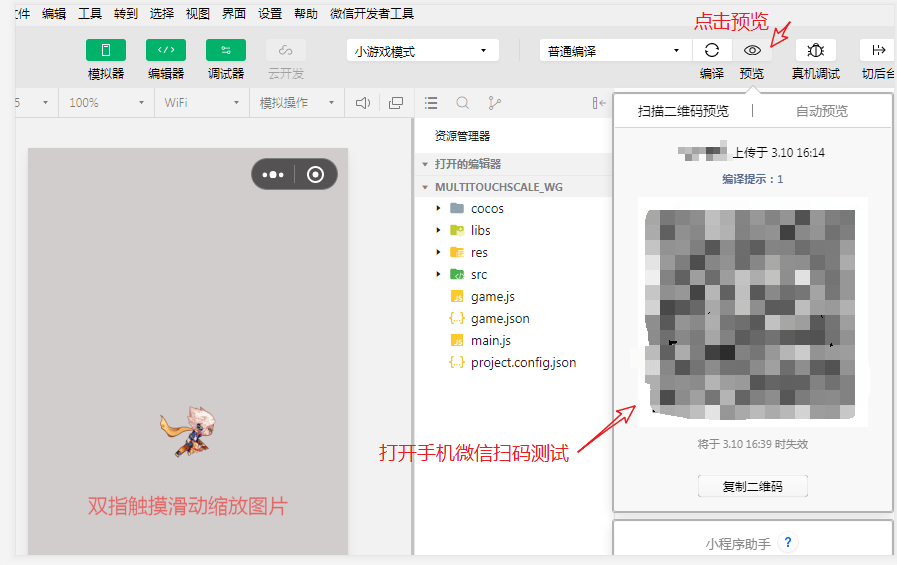Open game.json in the file tree
The width and height of the screenshot is (897, 565).
click(x=500, y=319)
